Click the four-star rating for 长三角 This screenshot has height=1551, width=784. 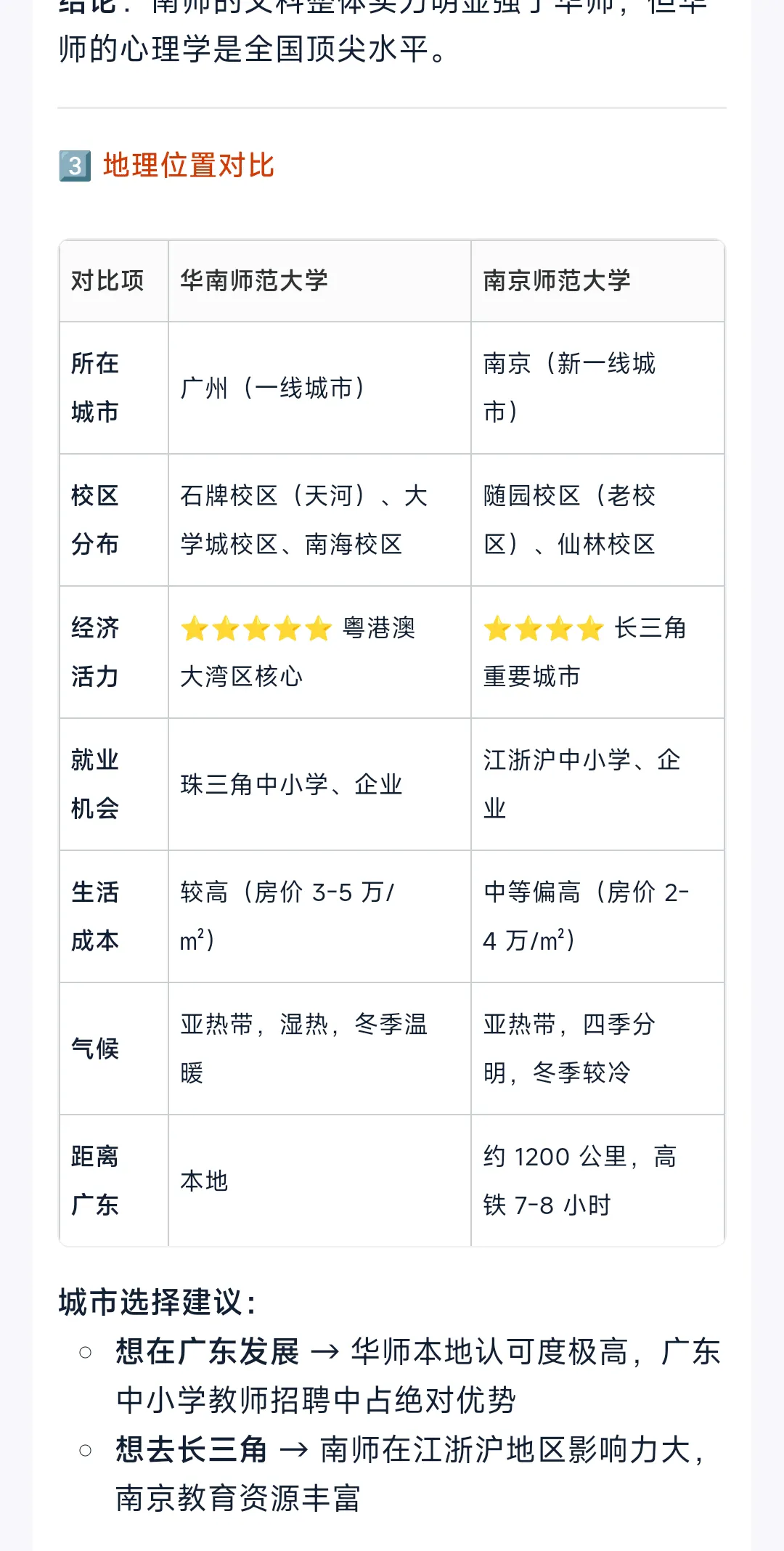point(544,629)
